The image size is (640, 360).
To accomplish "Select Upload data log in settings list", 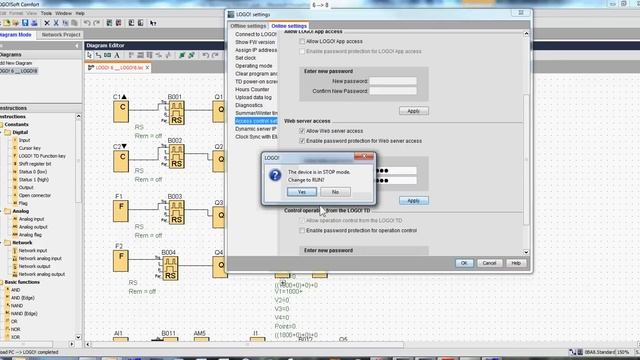I will [x=253, y=98].
